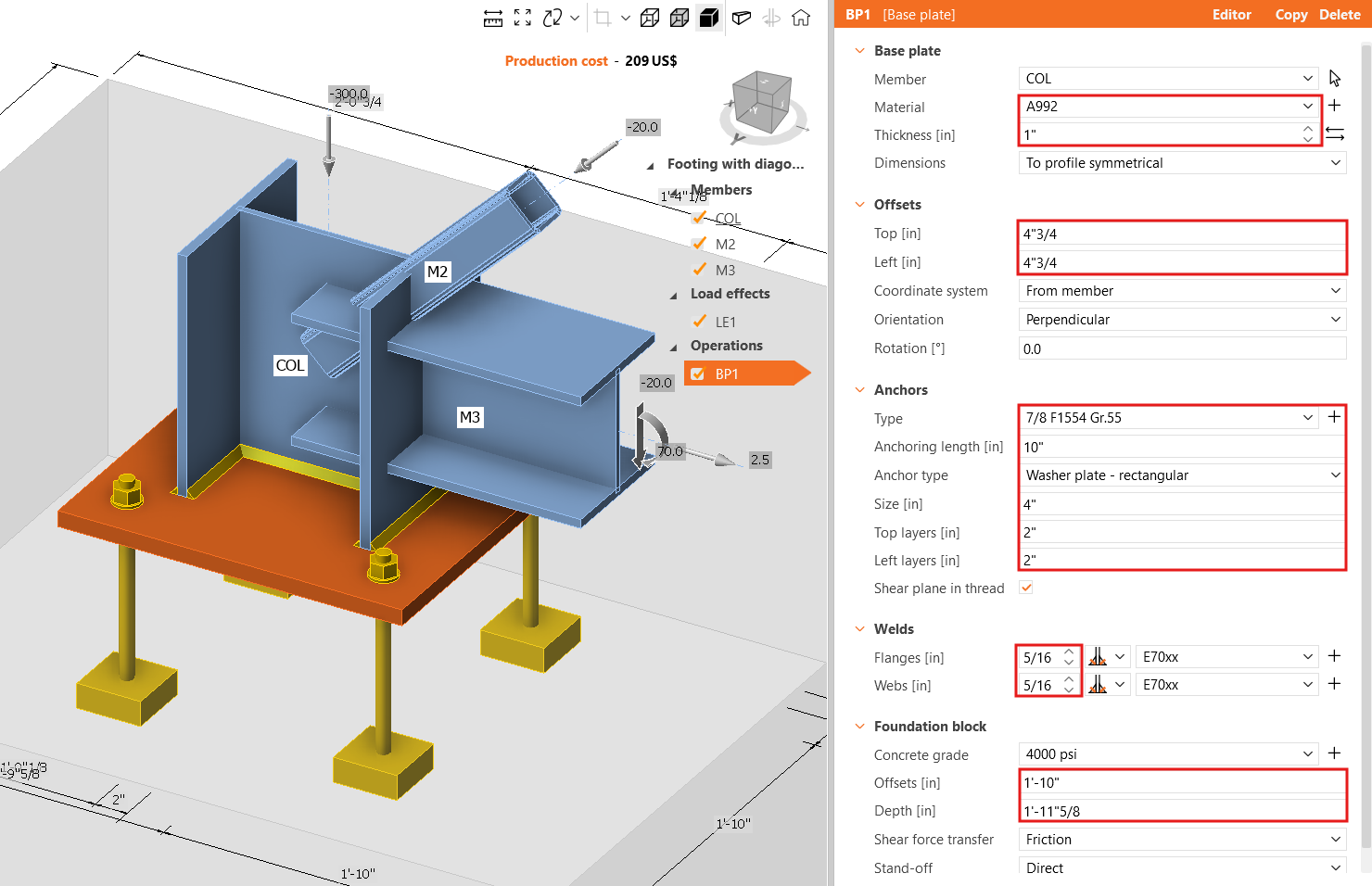Click the home view icon
This screenshot has width=1372, height=886.
pyautogui.click(x=801, y=18)
